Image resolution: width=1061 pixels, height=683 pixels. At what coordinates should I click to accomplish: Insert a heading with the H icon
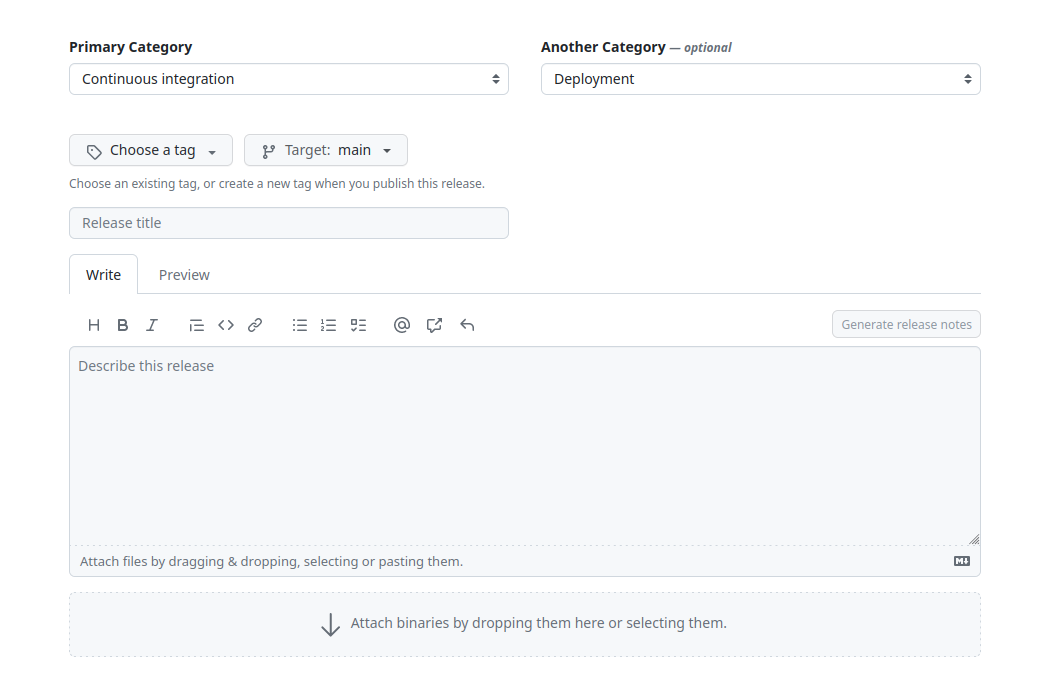[94, 325]
